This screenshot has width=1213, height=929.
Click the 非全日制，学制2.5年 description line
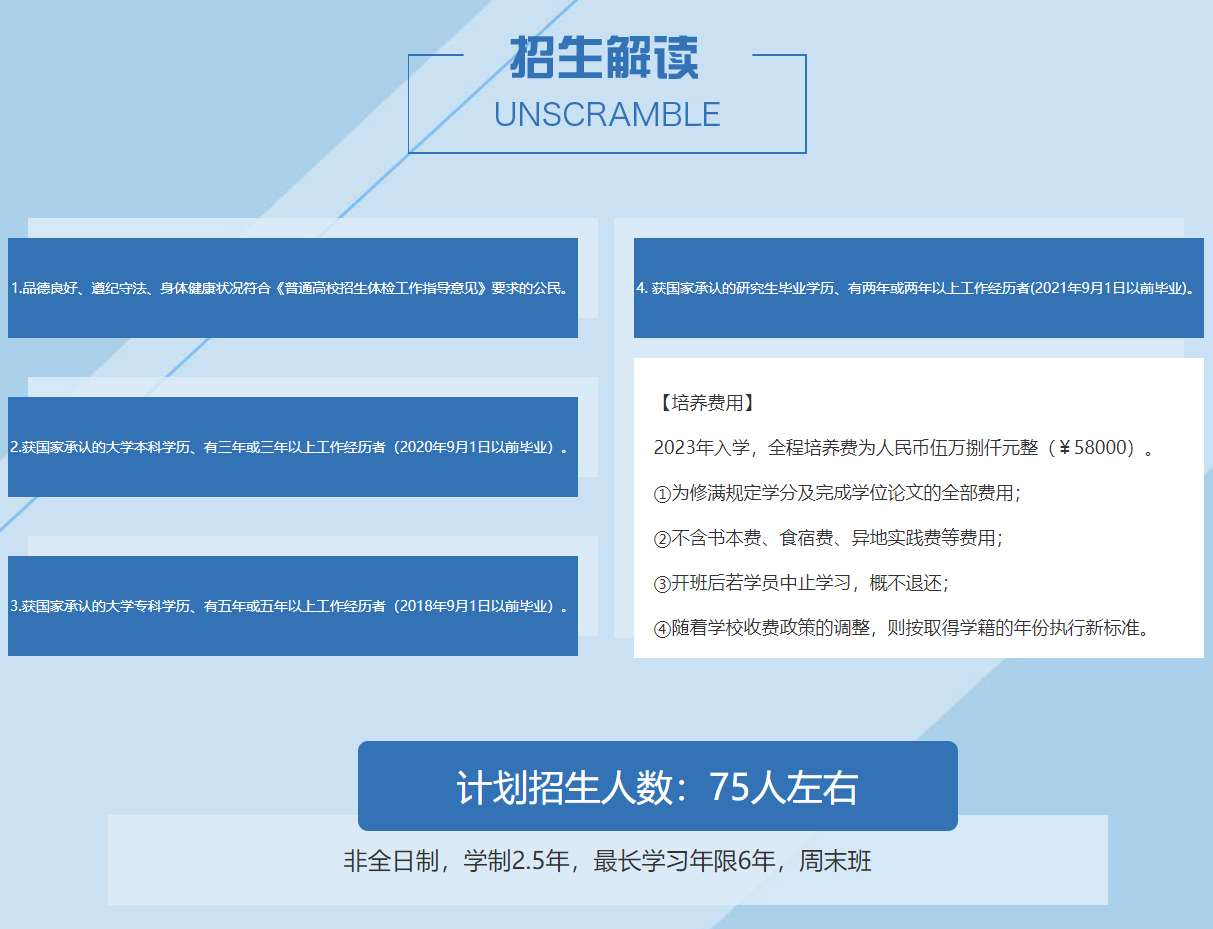click(x=608, y=861)
